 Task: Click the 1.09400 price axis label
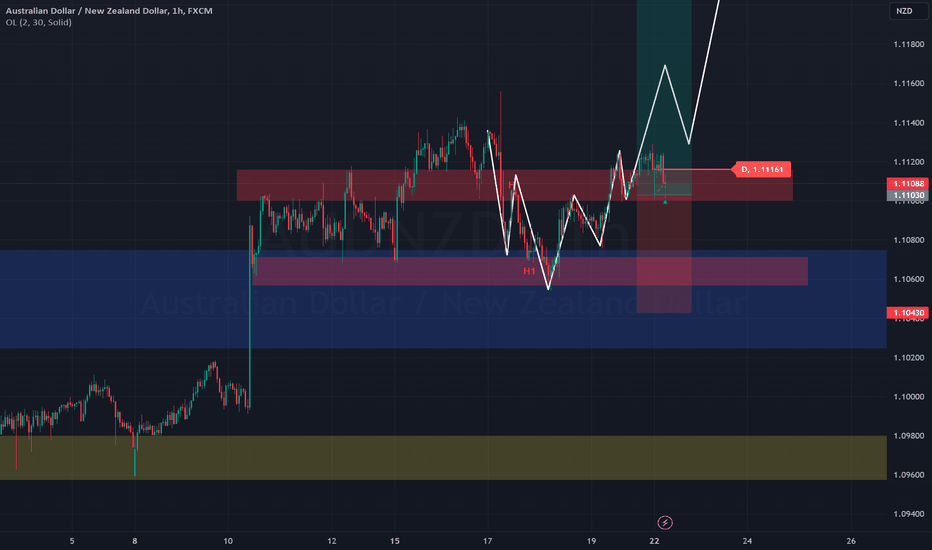(909, 514)
